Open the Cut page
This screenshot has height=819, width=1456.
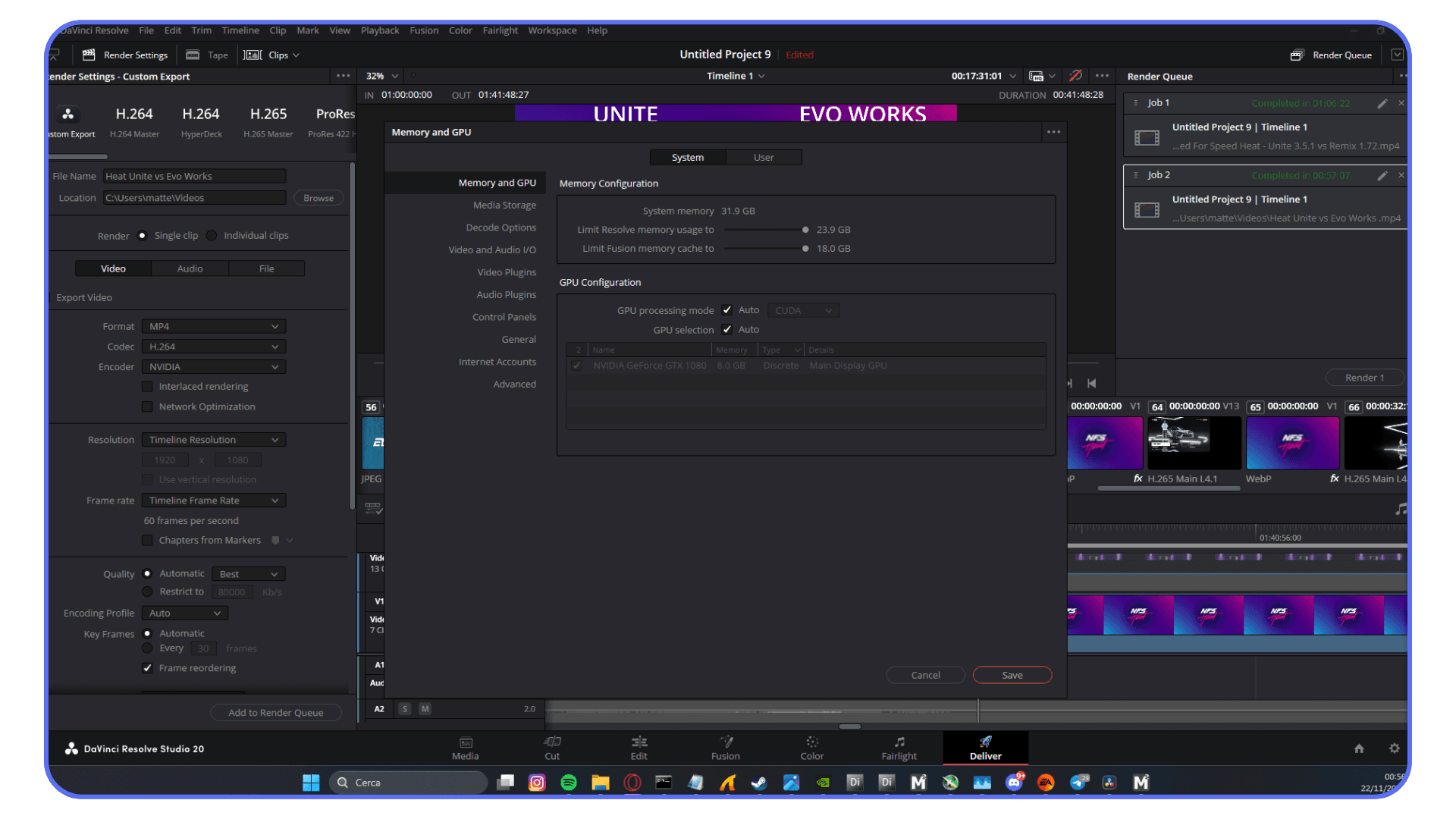click(x=552, y=748)
